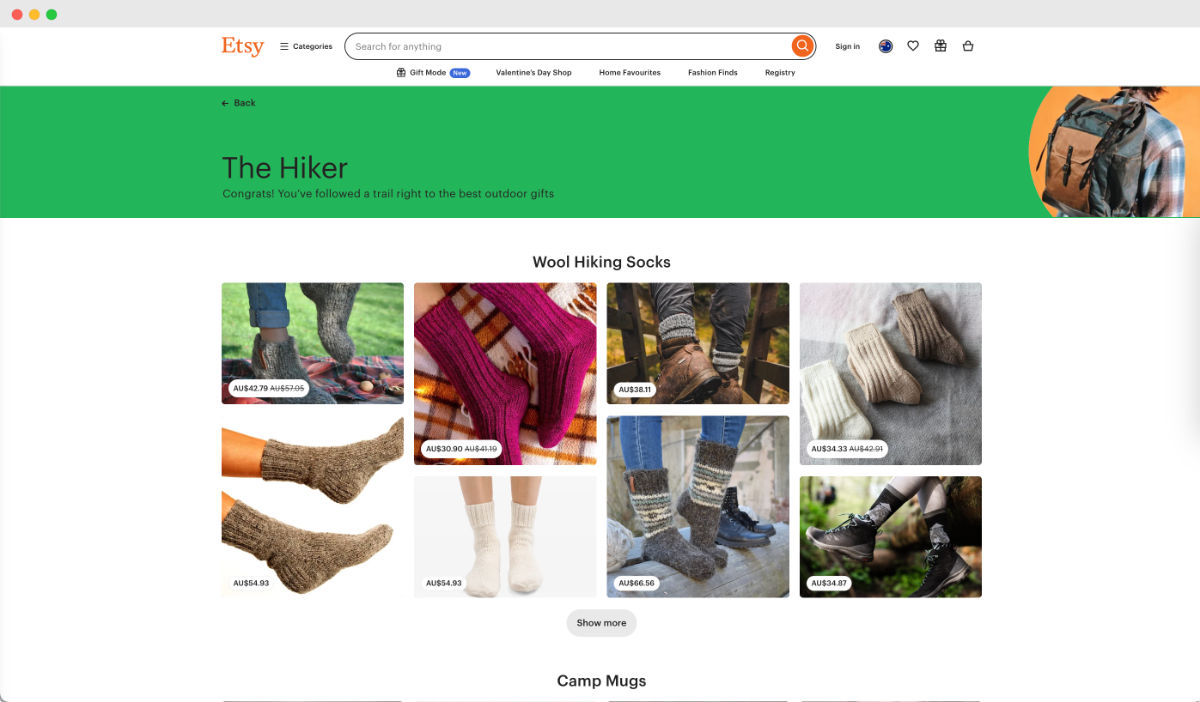This screenshot has width=1200, height=702.
Task: Click the discounted AU$42.79 socks listing
Action: pos(312,343)
